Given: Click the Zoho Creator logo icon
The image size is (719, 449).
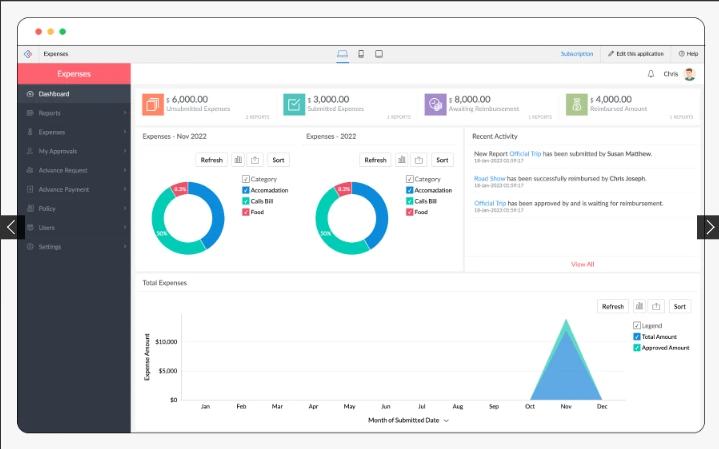Looking at the screenshot, I should click(28, 54).
